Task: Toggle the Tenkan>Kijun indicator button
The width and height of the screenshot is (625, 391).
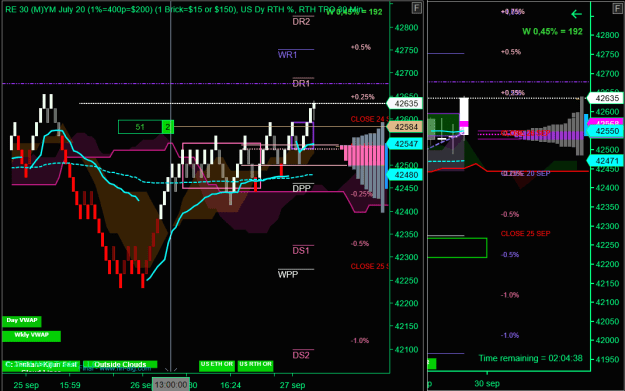Action: (x=41, y=365)
